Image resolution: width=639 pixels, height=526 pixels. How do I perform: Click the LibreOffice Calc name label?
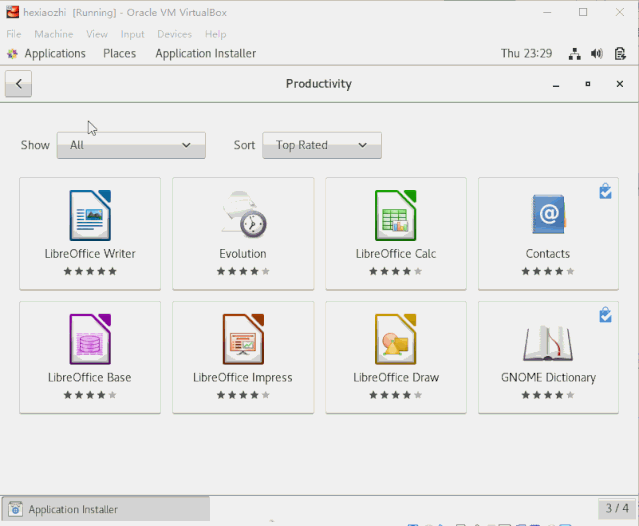pyautogui.click(x=396, y=254)
